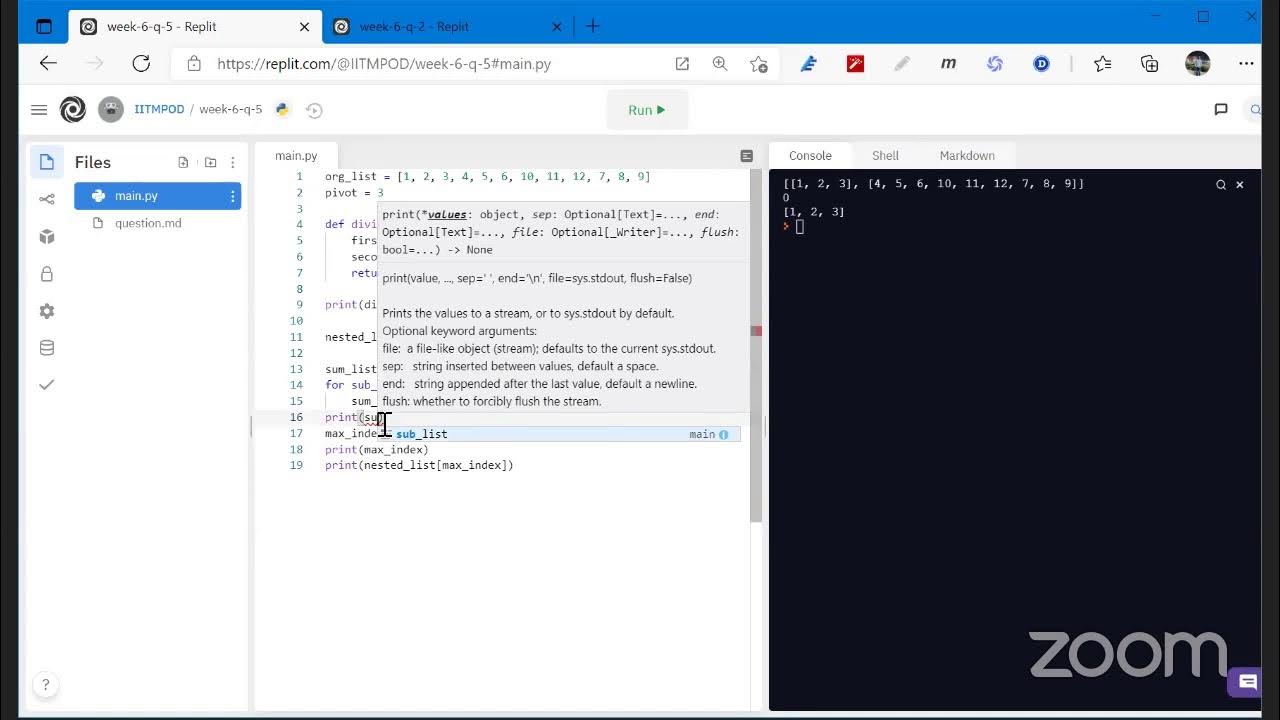Screen dimensions: 1280x720
Task: Open the red PDF extension icon
Action: [x=855, y=63]
